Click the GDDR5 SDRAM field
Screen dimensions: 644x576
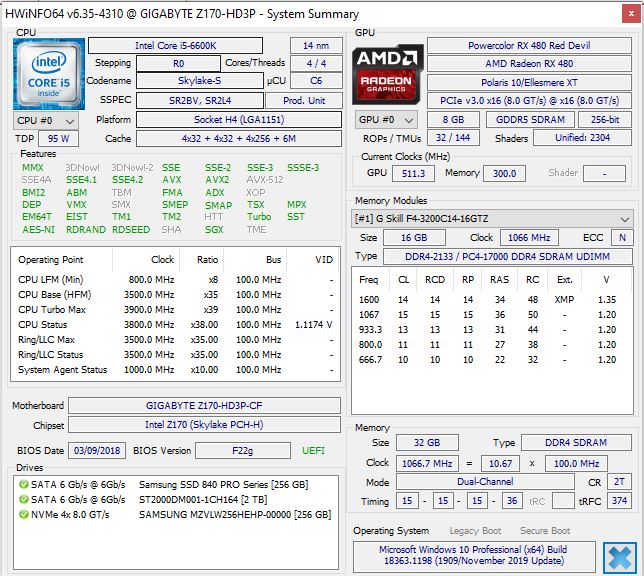(530, 120)
